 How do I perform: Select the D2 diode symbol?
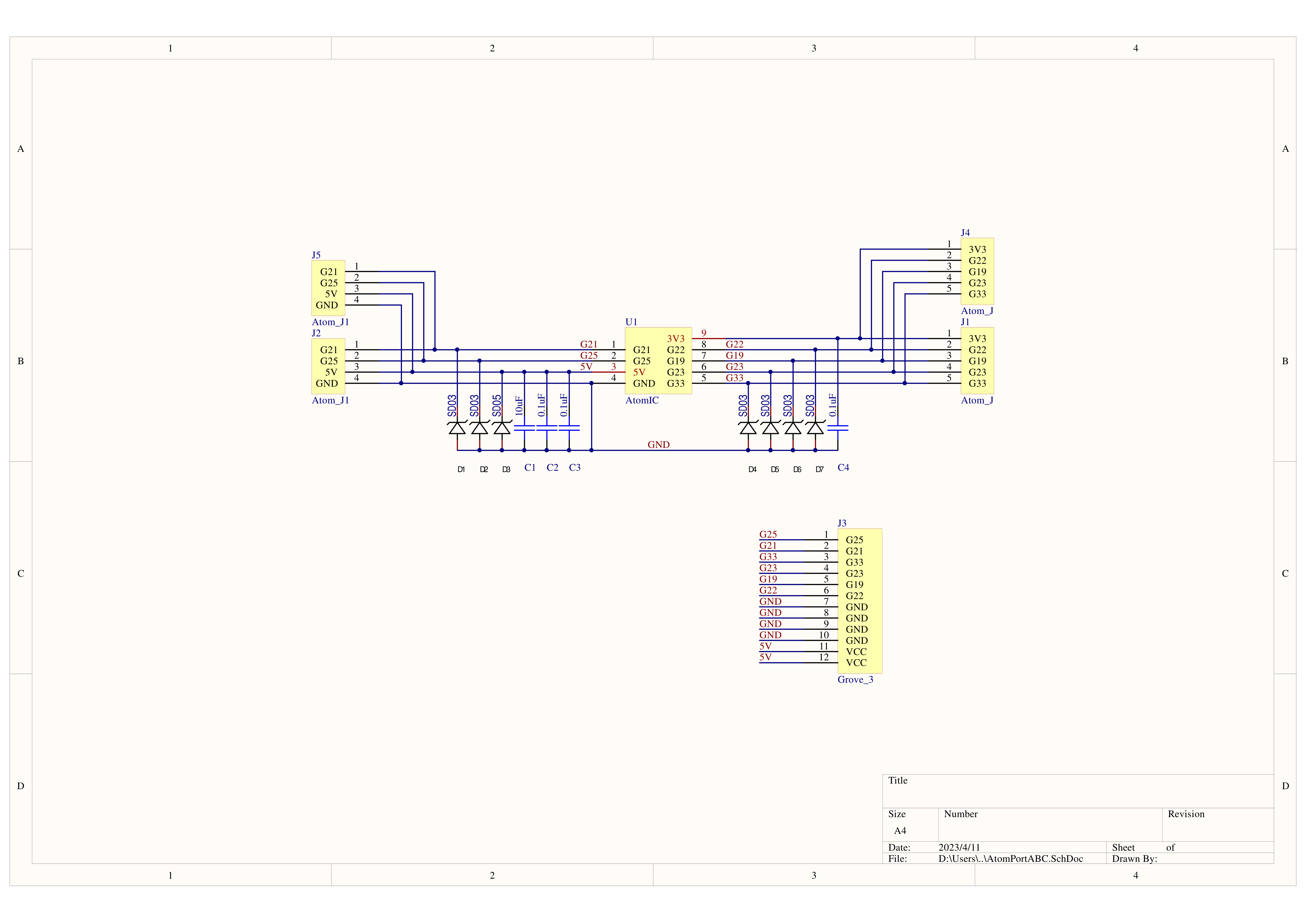pos(480,427)
